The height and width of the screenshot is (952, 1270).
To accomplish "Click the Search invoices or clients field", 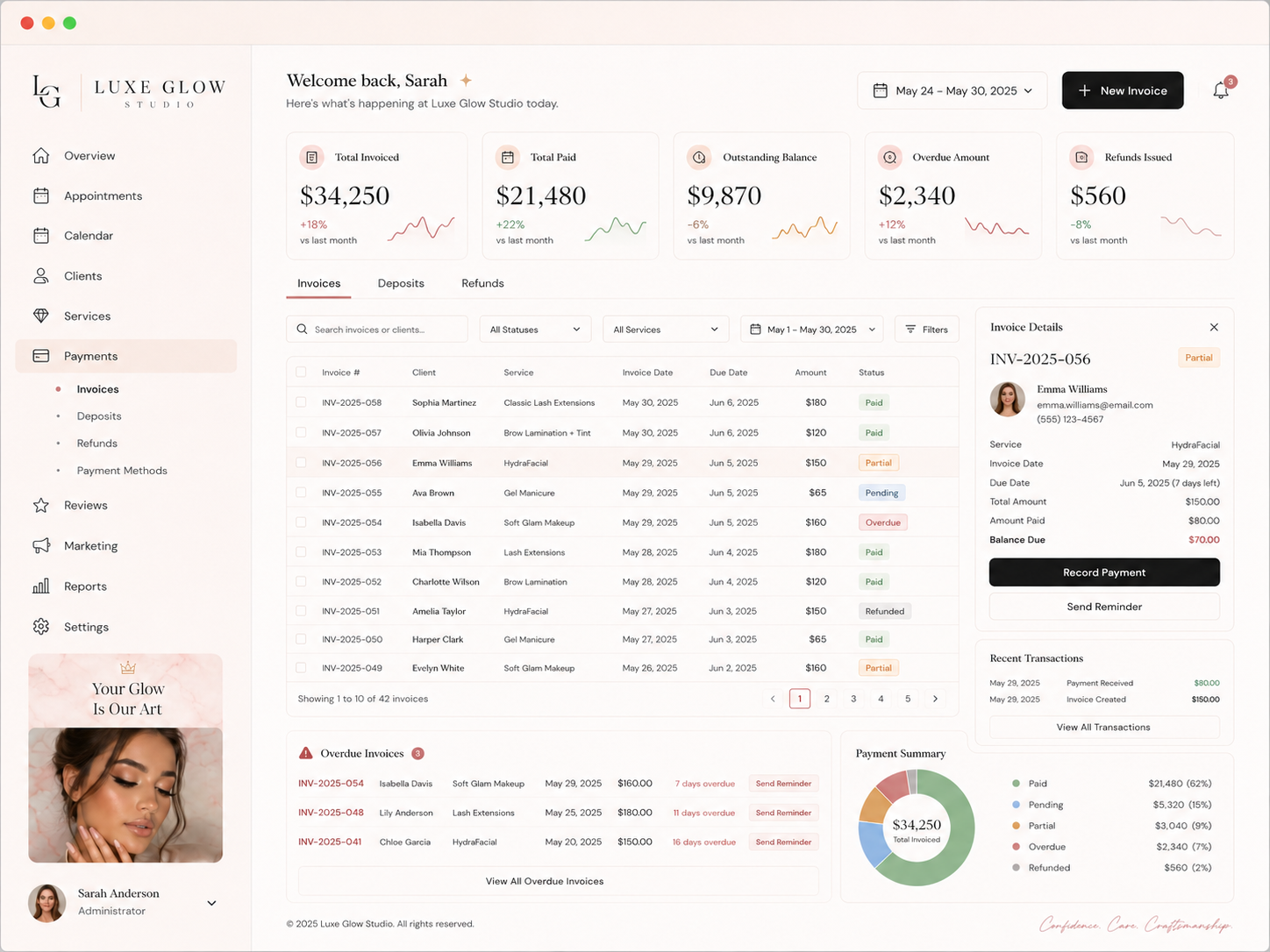I will (377, 330).
